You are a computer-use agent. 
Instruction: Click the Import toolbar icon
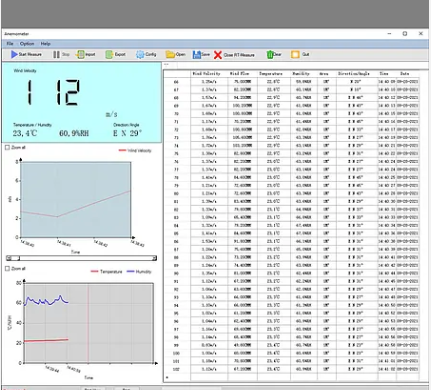tap(80, 54)
